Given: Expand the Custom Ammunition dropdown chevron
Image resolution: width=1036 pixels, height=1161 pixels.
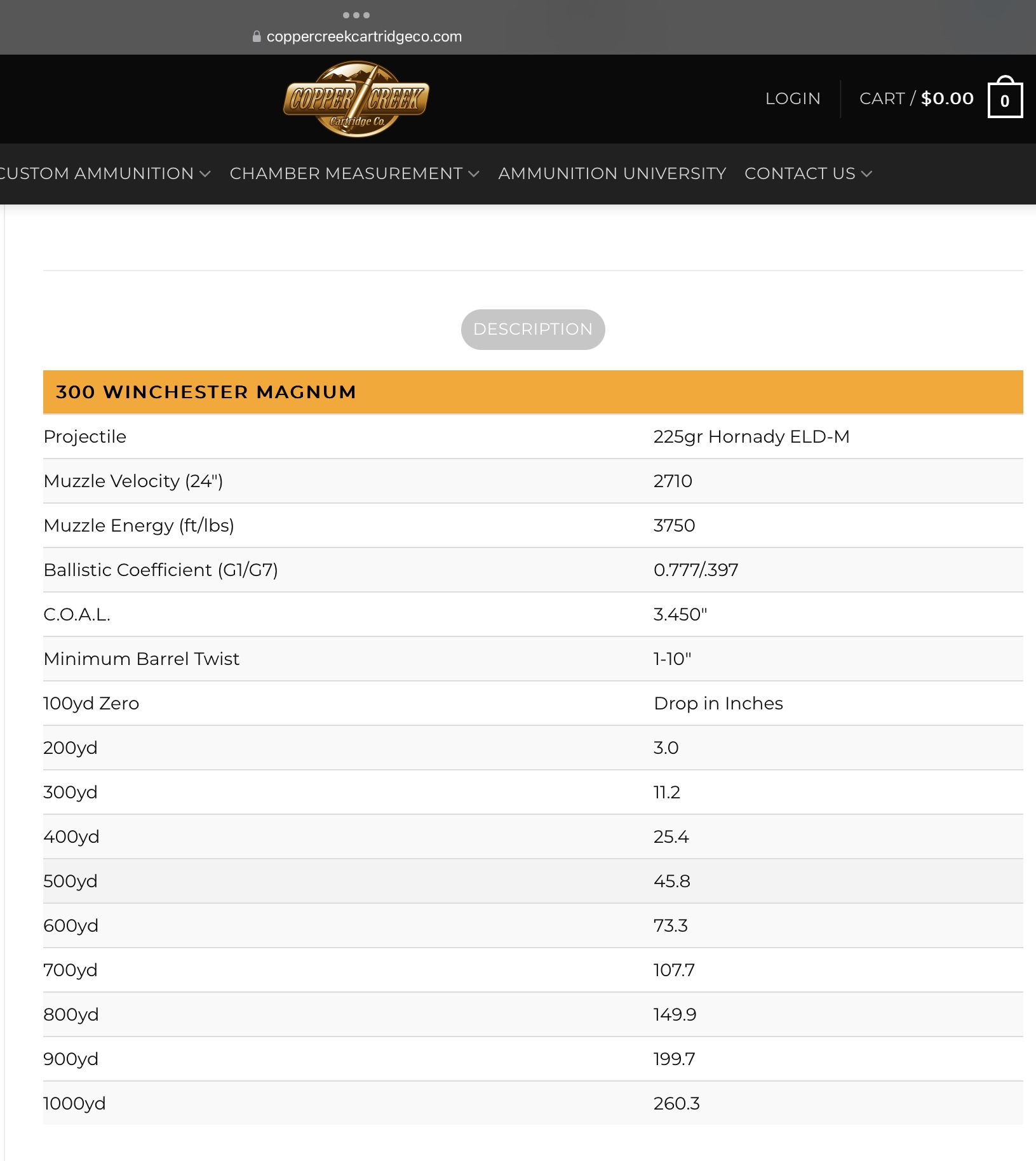Looking at the screenshot, I should click(205, 174).
